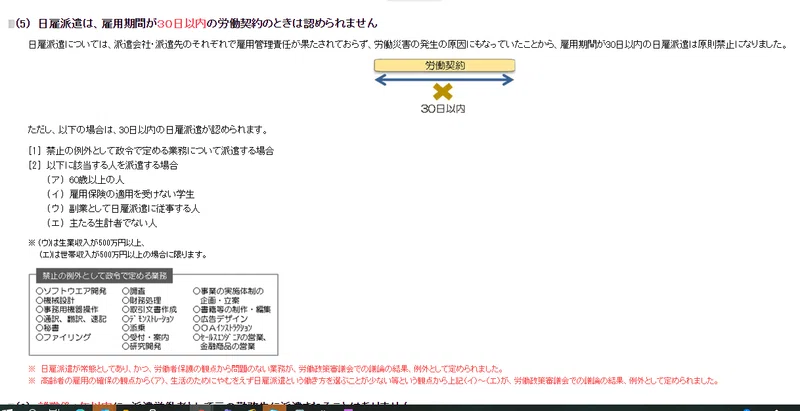This screenshot has width=800, height=411.
Task: Click the note '※(ウ)は生業収入が500万円以上、'
Action: coord(87,243)
